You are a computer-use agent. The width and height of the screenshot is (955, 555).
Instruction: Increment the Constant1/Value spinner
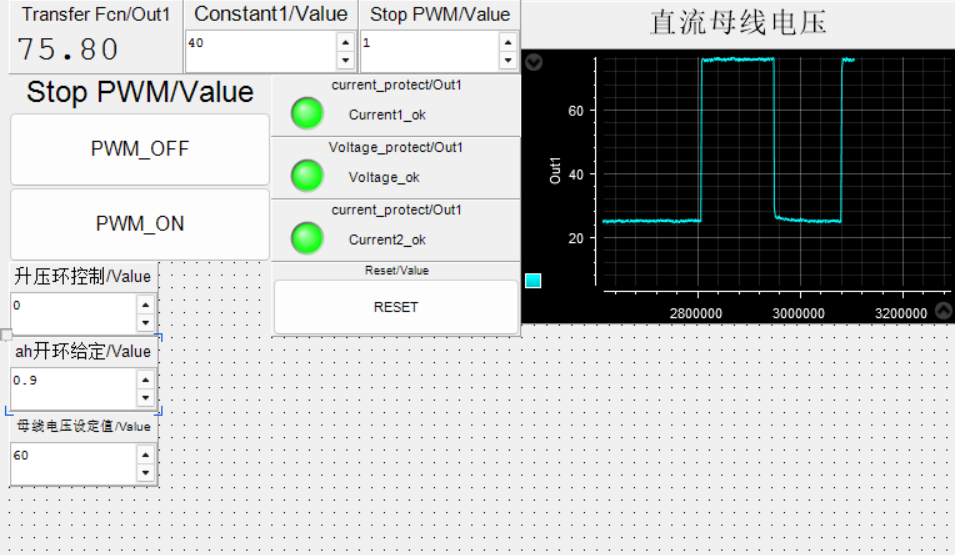(x=345, y=42)
